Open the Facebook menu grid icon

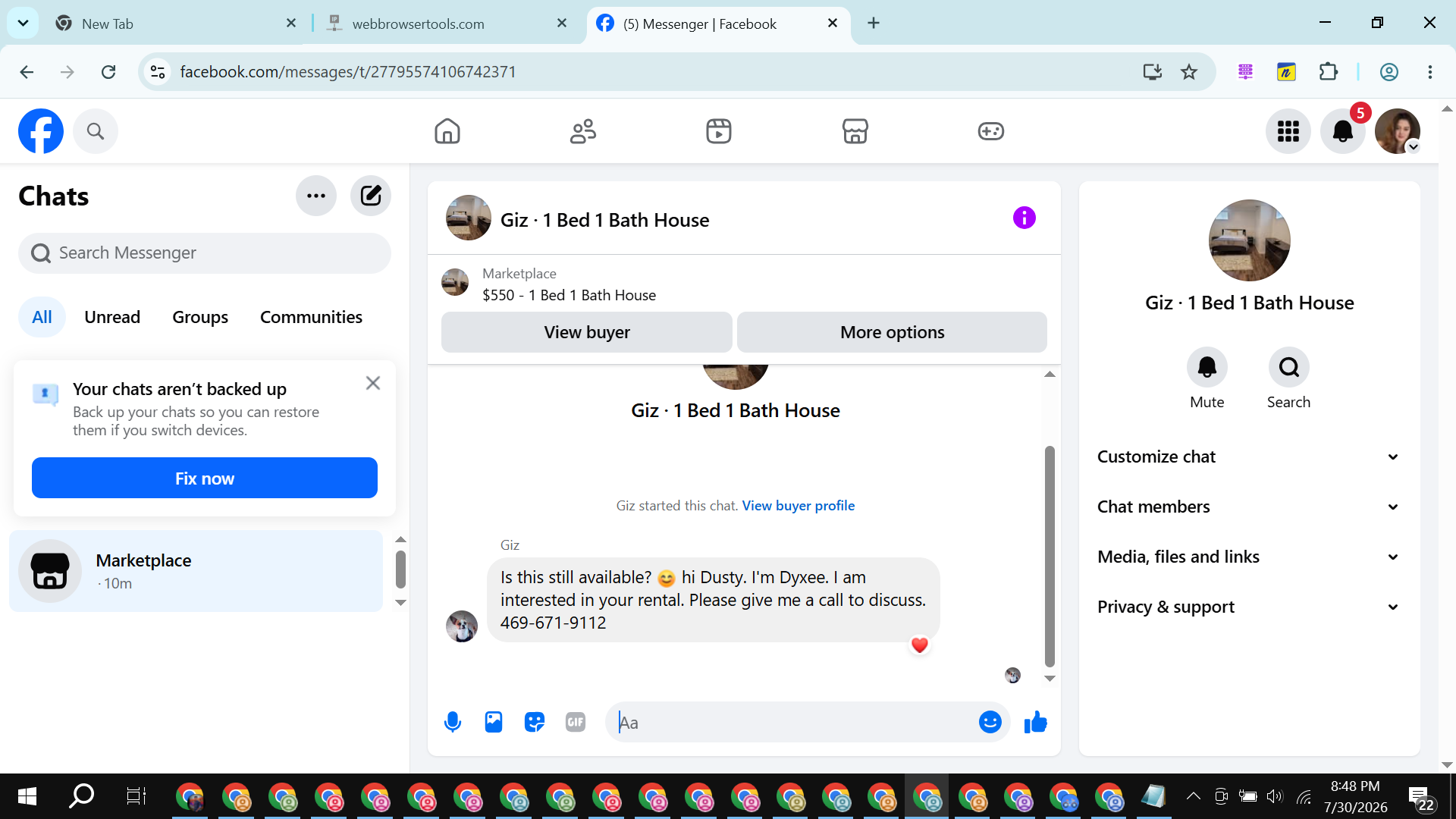pos(1288,131)
